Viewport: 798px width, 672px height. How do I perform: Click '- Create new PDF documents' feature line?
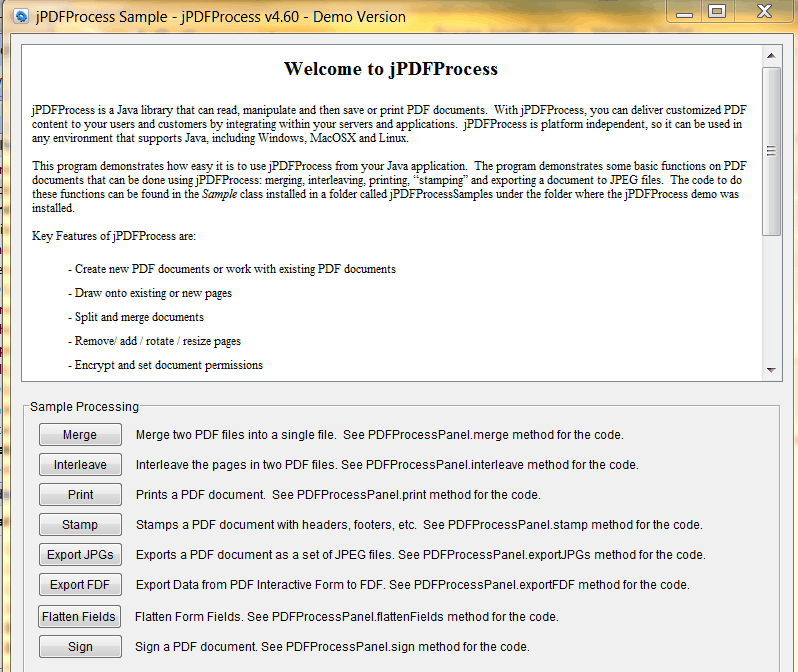(x=232, y=269)
